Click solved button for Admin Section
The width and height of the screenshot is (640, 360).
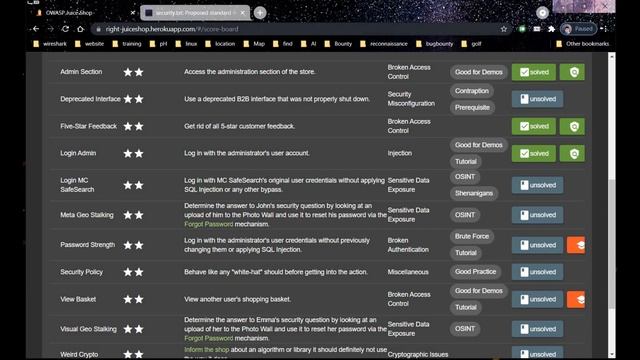(x=533, y=72)
